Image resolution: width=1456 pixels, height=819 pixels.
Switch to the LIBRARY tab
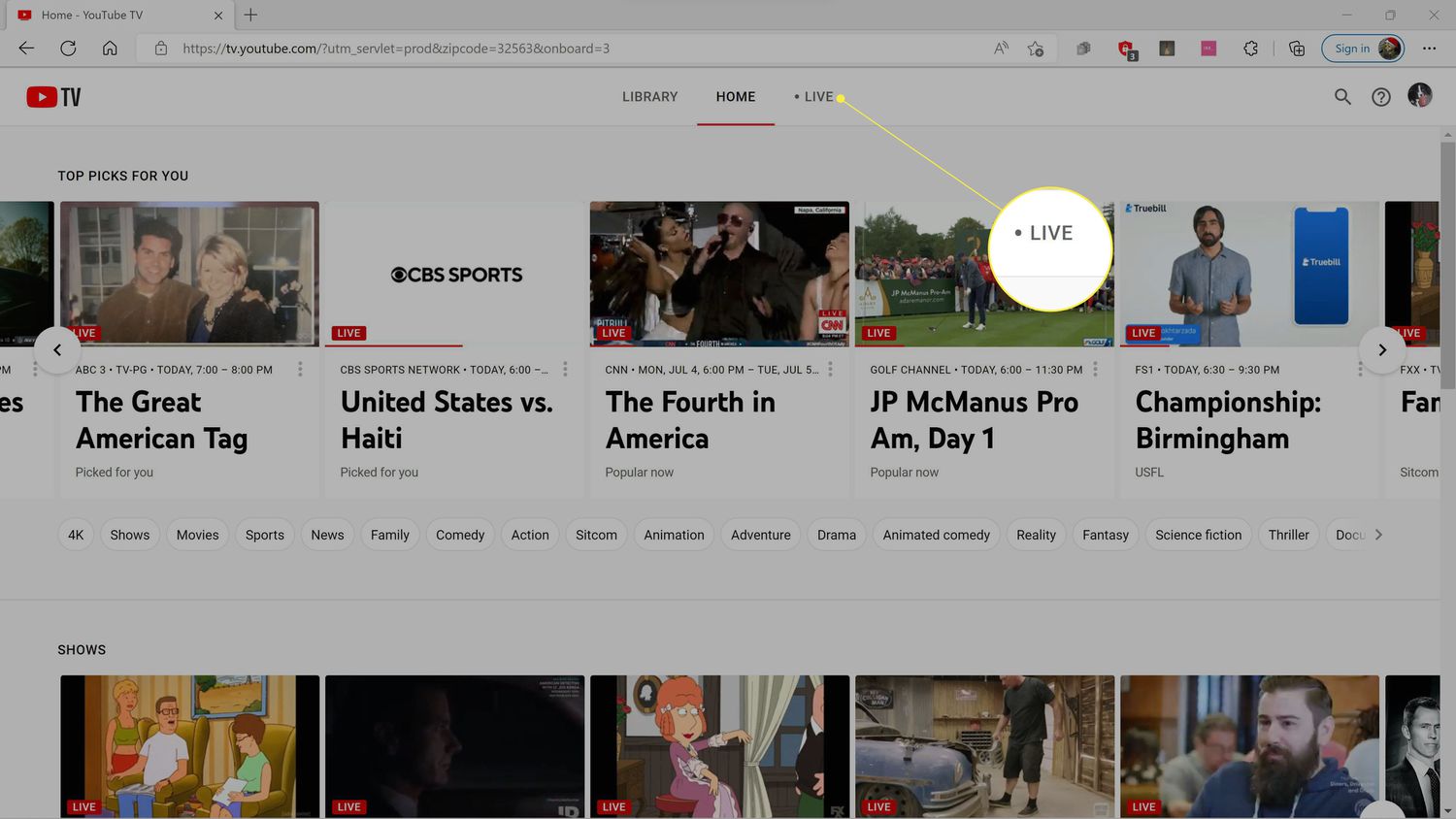coord(650,97)
